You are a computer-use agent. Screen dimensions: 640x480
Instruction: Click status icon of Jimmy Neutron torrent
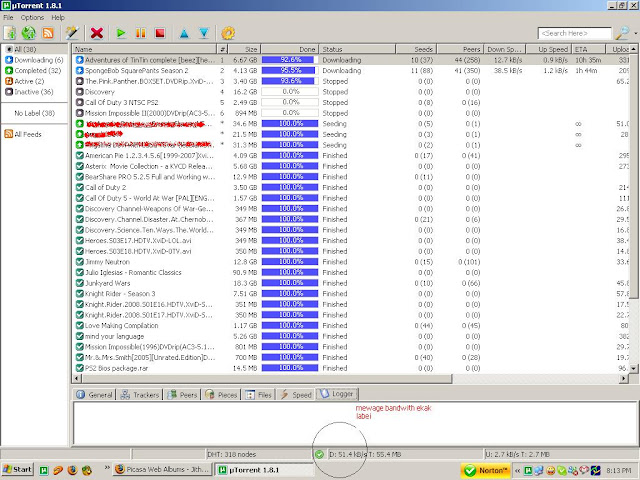[x=80, y=262]
